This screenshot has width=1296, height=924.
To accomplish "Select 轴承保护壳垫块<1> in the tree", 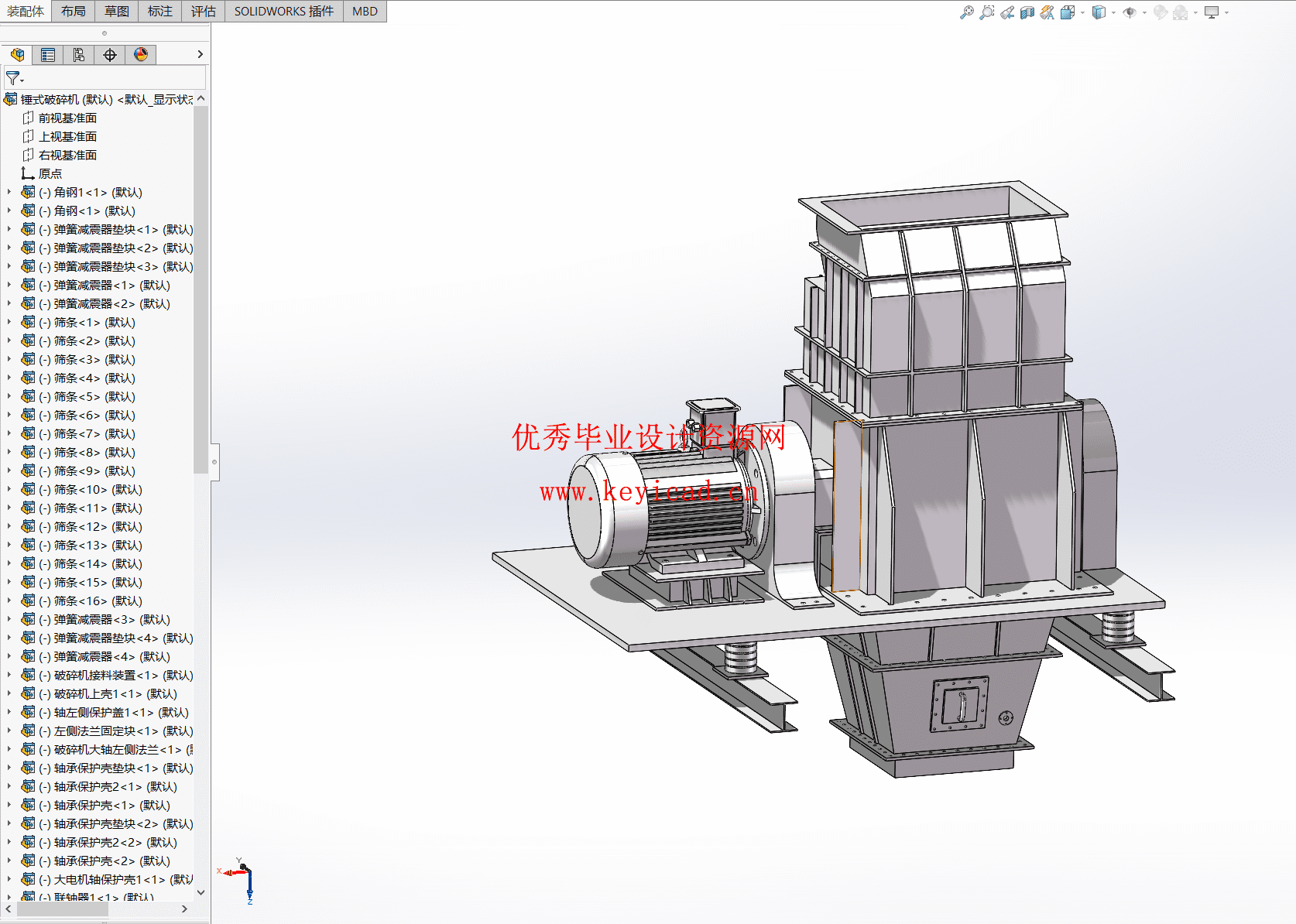I will pos(116,768).
